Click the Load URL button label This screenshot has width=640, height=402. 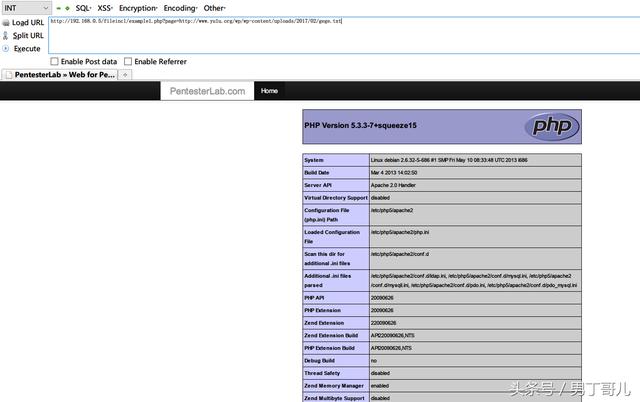[x=28, y=22]
